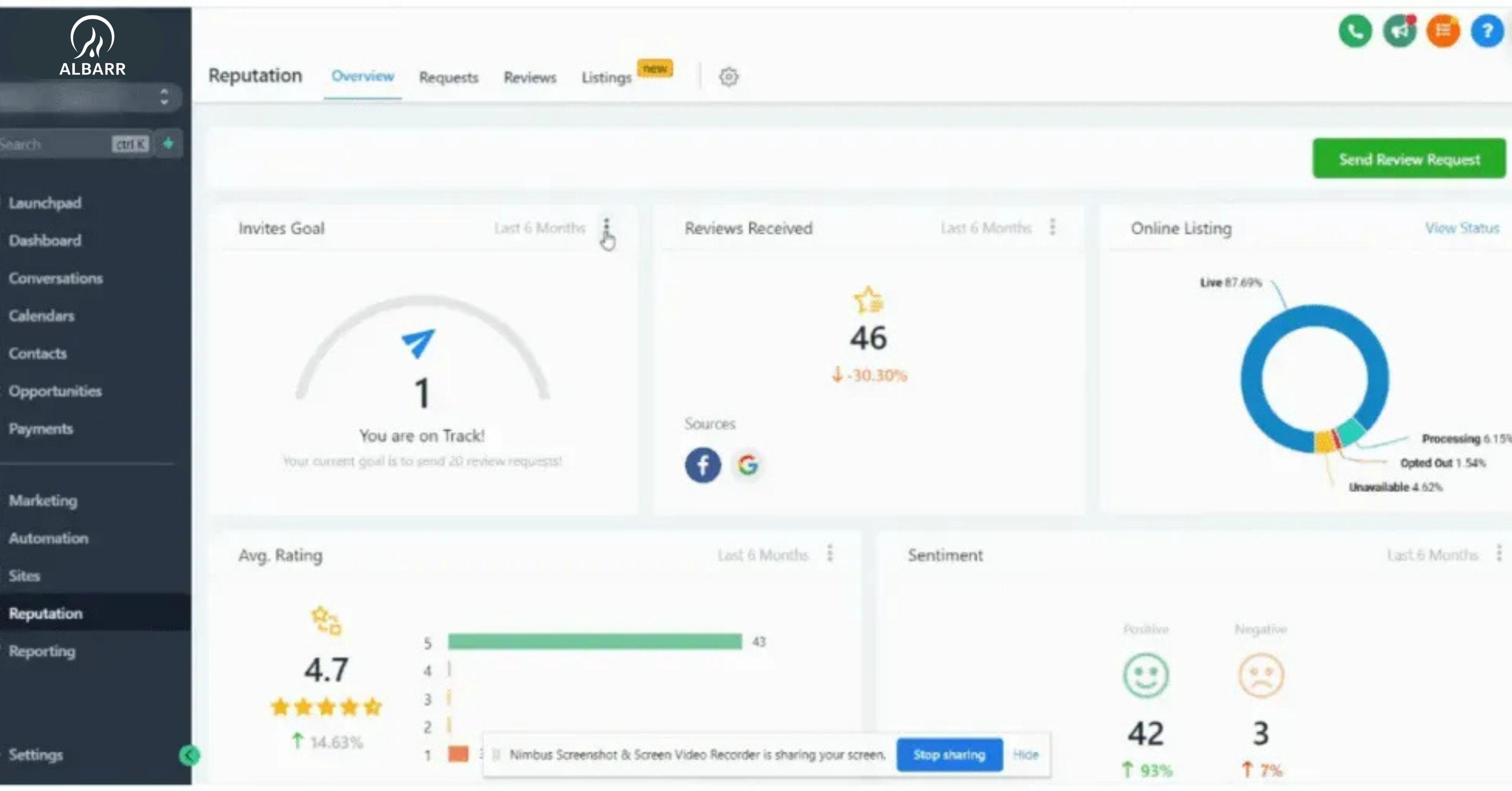Open the megaphone announcements icon

coord(1399,31)
